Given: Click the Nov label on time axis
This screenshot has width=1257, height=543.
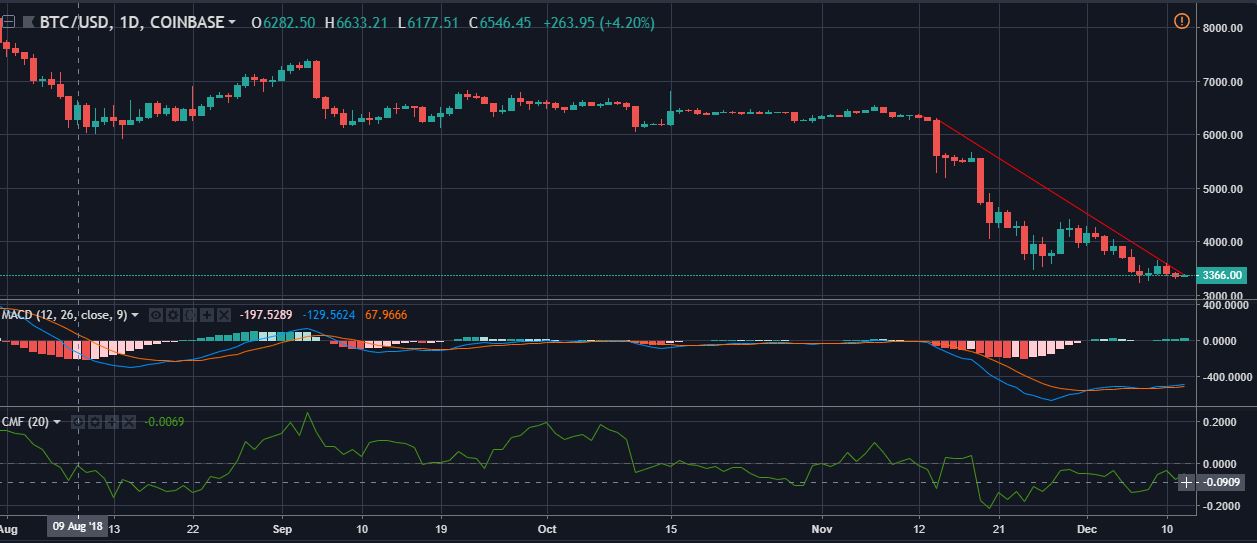Looking at the screenshot, I should [823, 527].
